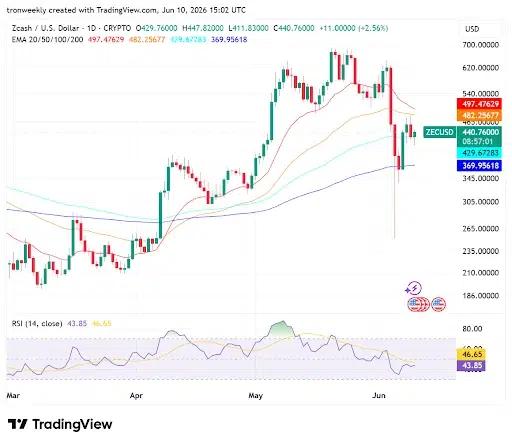Click the purple 43.85 RSI value label
This screenshot has height=444, width=512.
pyautogui.click(x=471, y=365)
